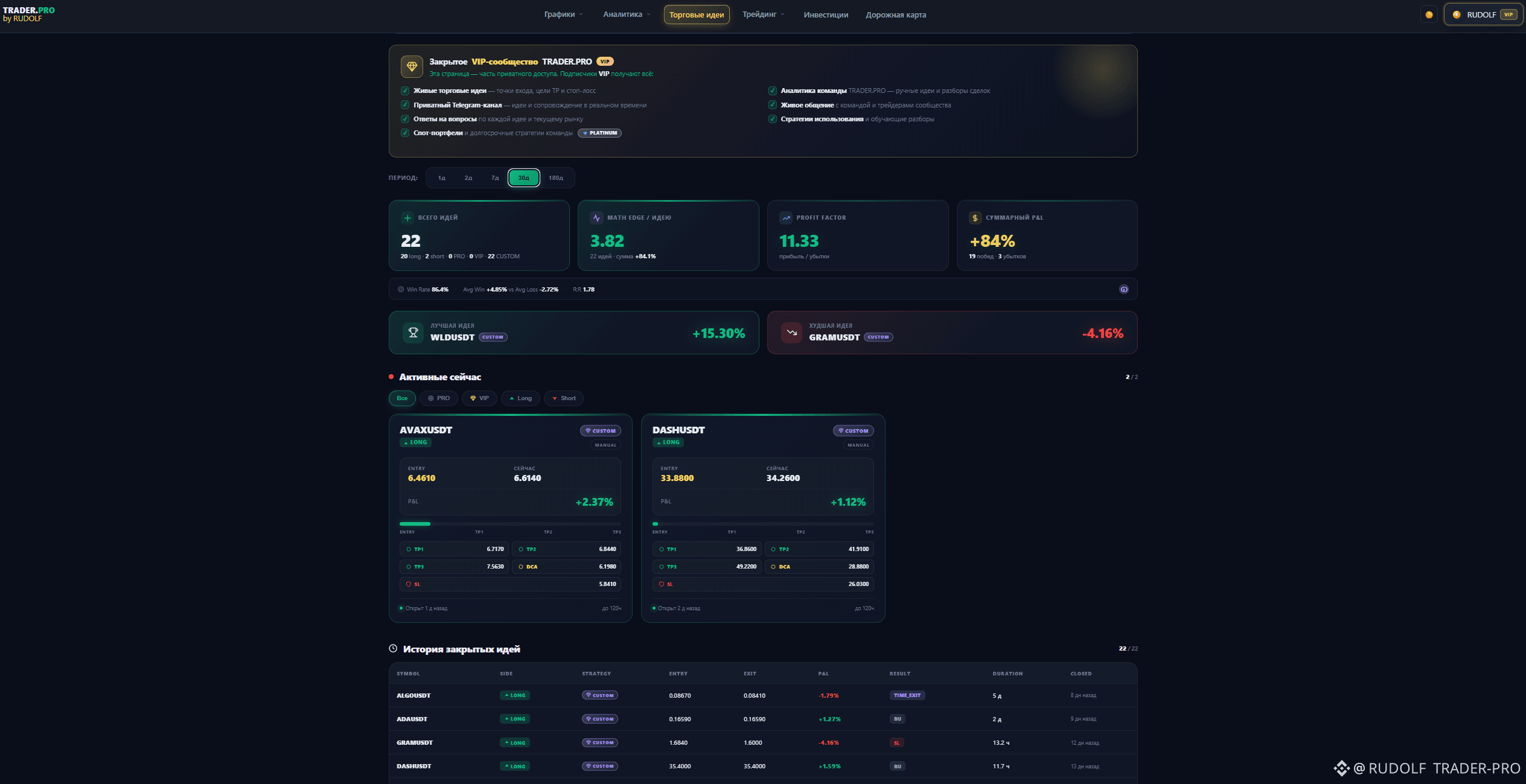Click the AVAXUSDT TP progress bar
Image resolution: width=1526 pixels, height=784 pixels.
tap(510, 524)
